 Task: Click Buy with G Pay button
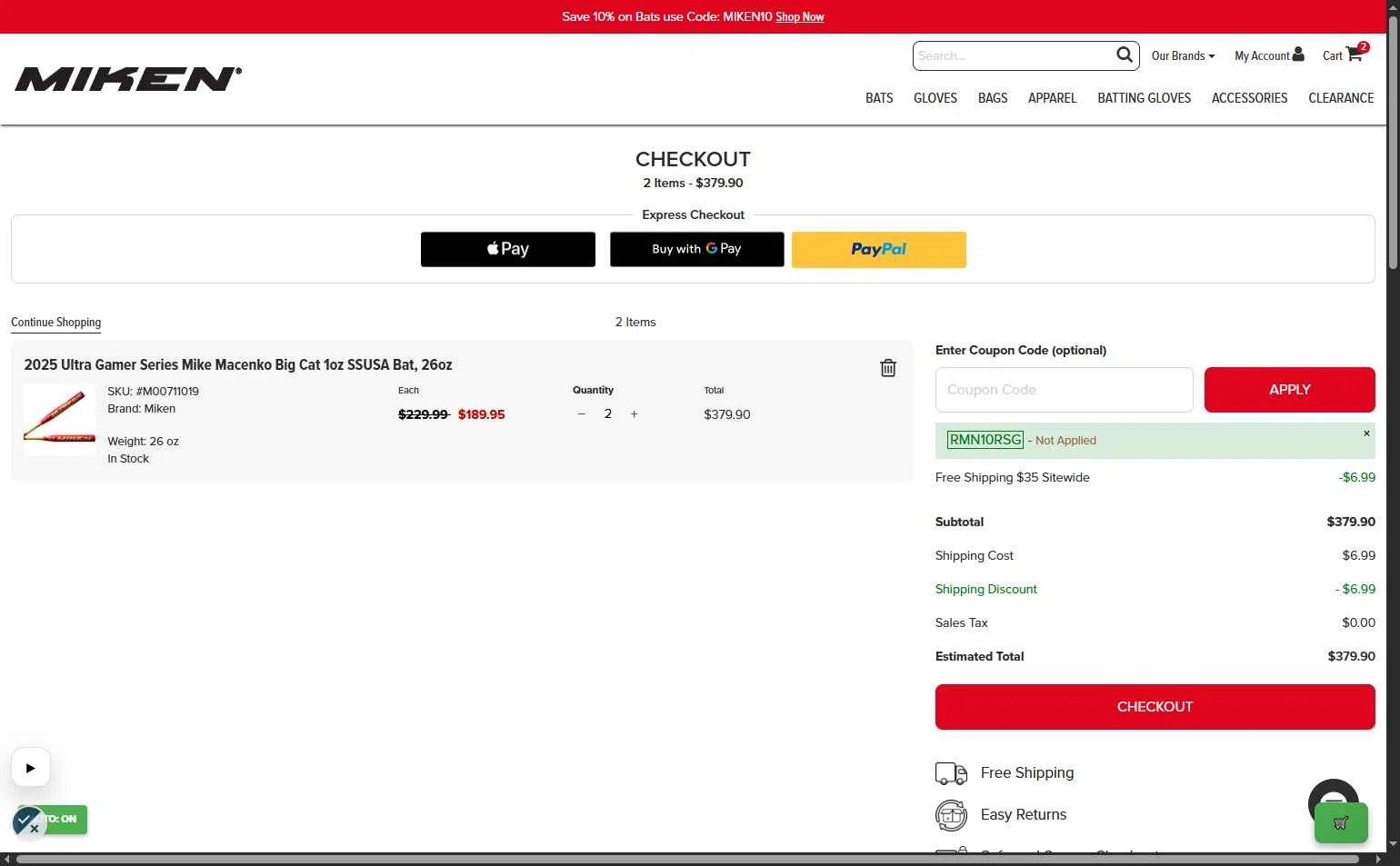click(697, 249)
